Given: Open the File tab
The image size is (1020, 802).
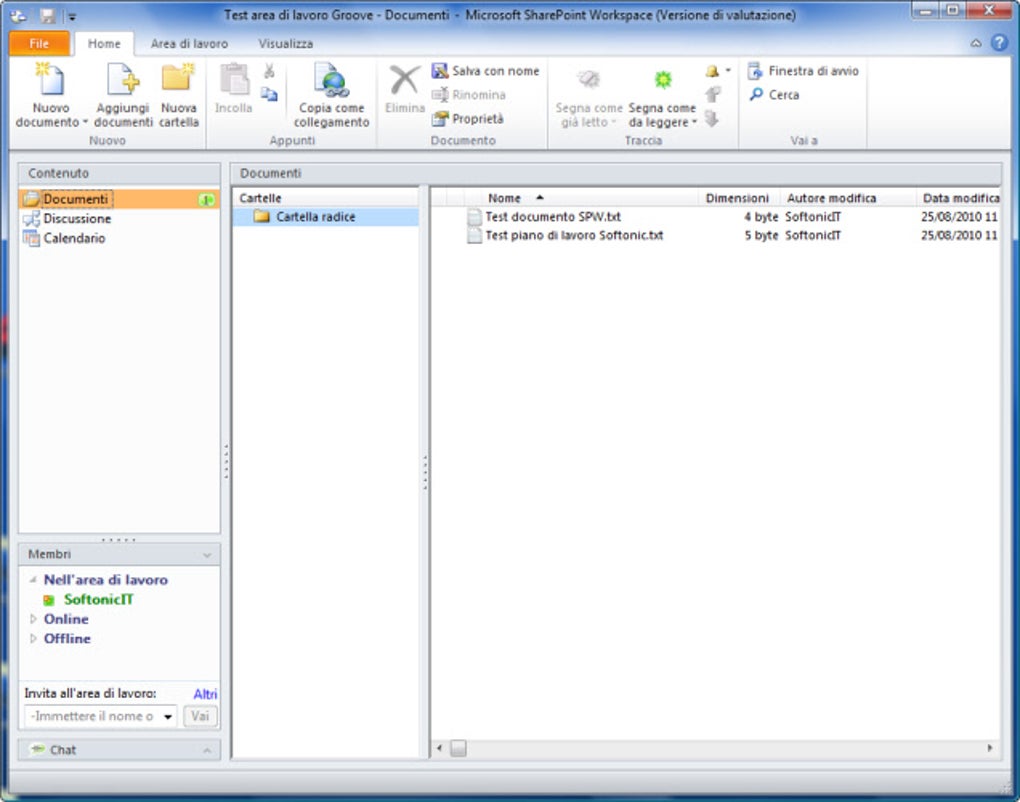Looking at the screenshot, I should (39, 43).
